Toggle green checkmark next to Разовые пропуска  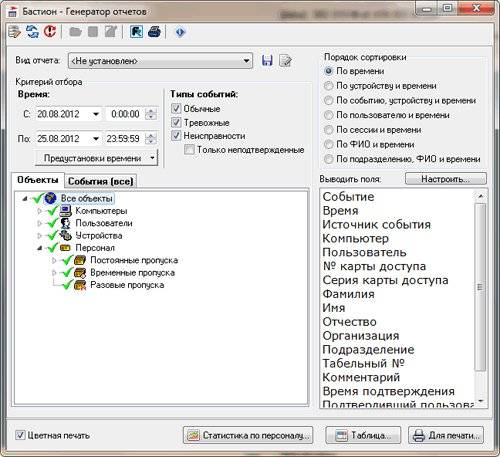pos(67,285)
